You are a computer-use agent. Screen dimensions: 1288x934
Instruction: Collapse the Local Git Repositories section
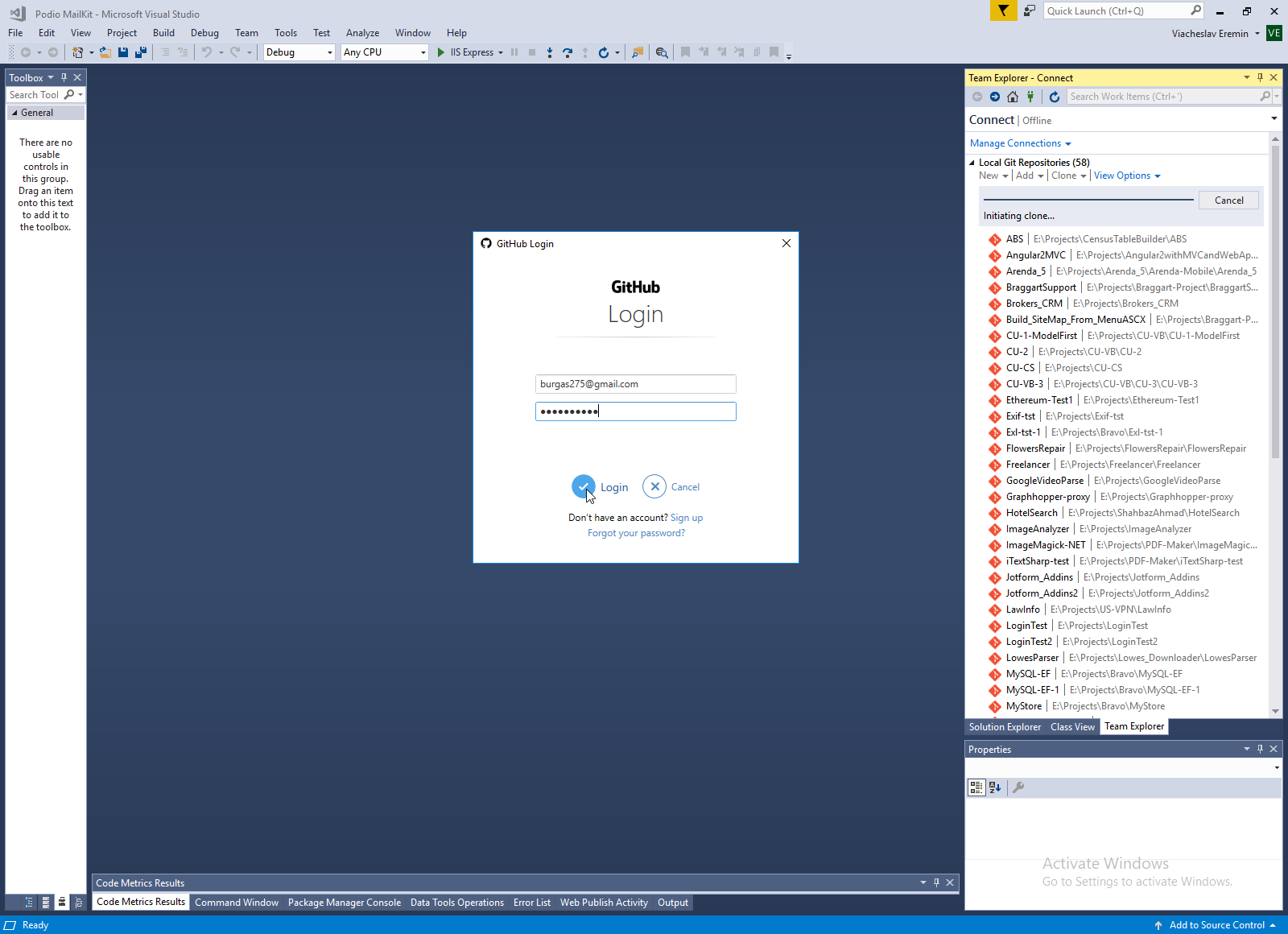(x=972, y=163)
